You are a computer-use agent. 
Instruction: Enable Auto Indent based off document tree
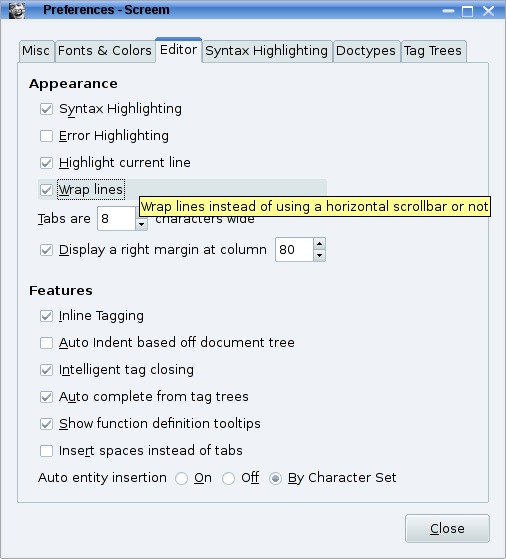click(46, 343)
